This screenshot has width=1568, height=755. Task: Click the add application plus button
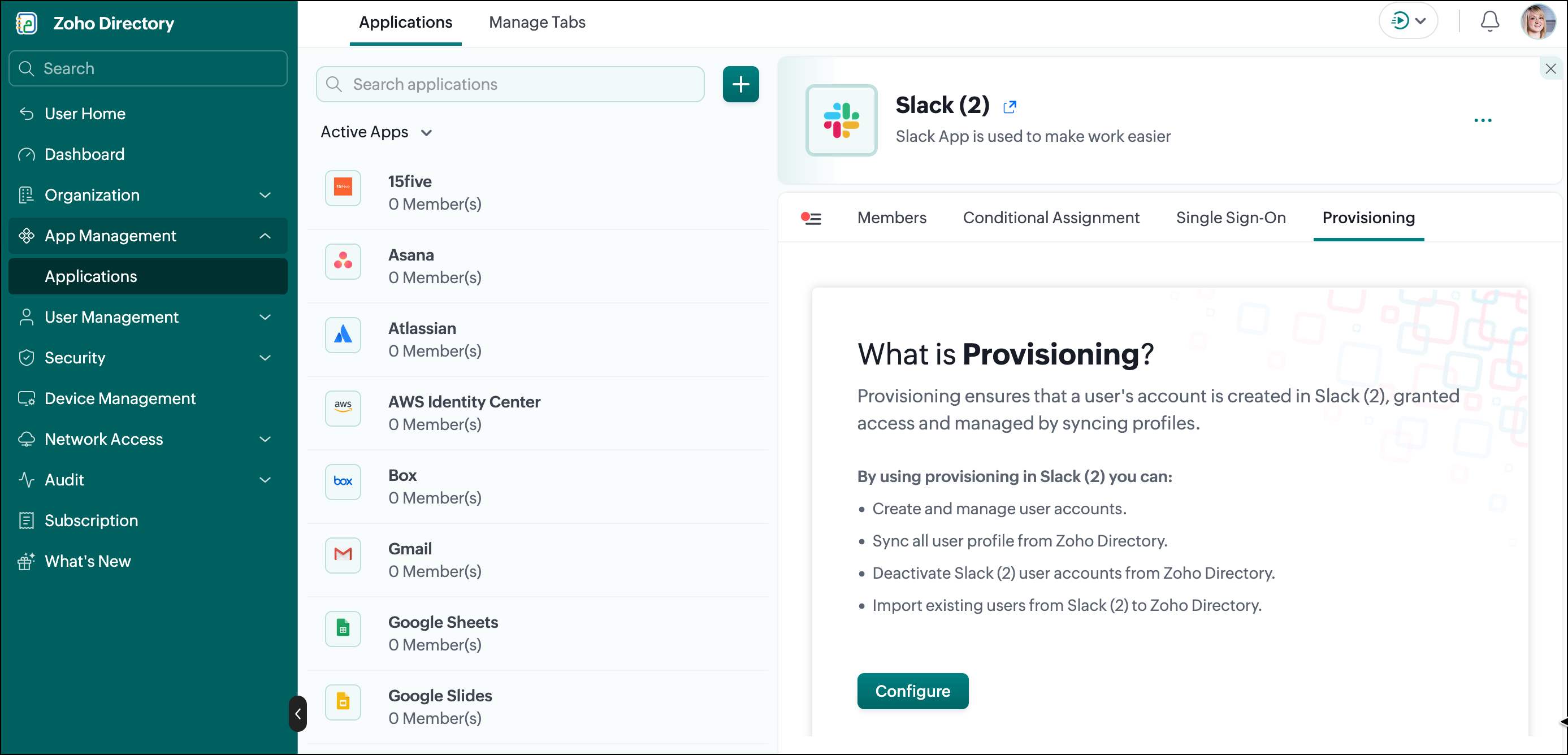tap(740, 84)
